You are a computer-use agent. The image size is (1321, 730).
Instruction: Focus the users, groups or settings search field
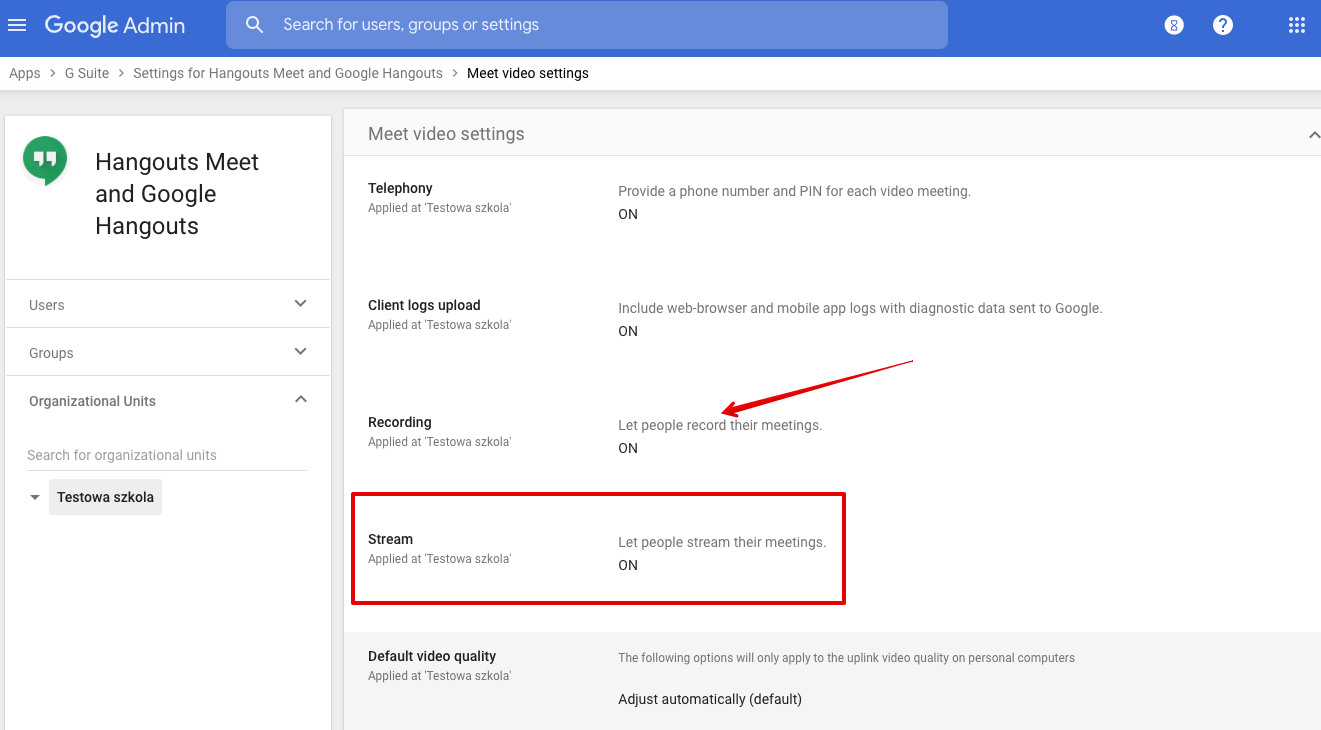pyautogui.click(x=586, y=25)
